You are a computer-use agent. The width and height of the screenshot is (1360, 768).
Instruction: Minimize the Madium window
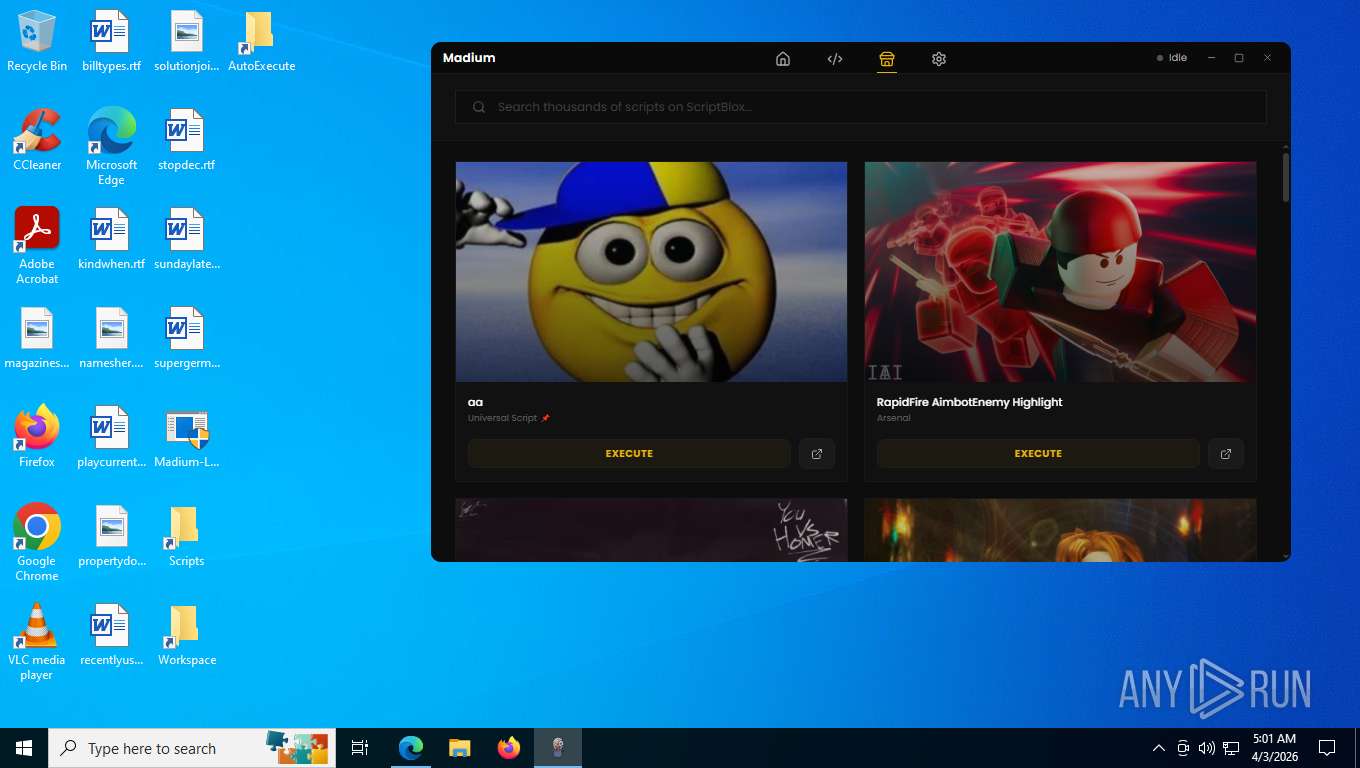point(1211,58)
